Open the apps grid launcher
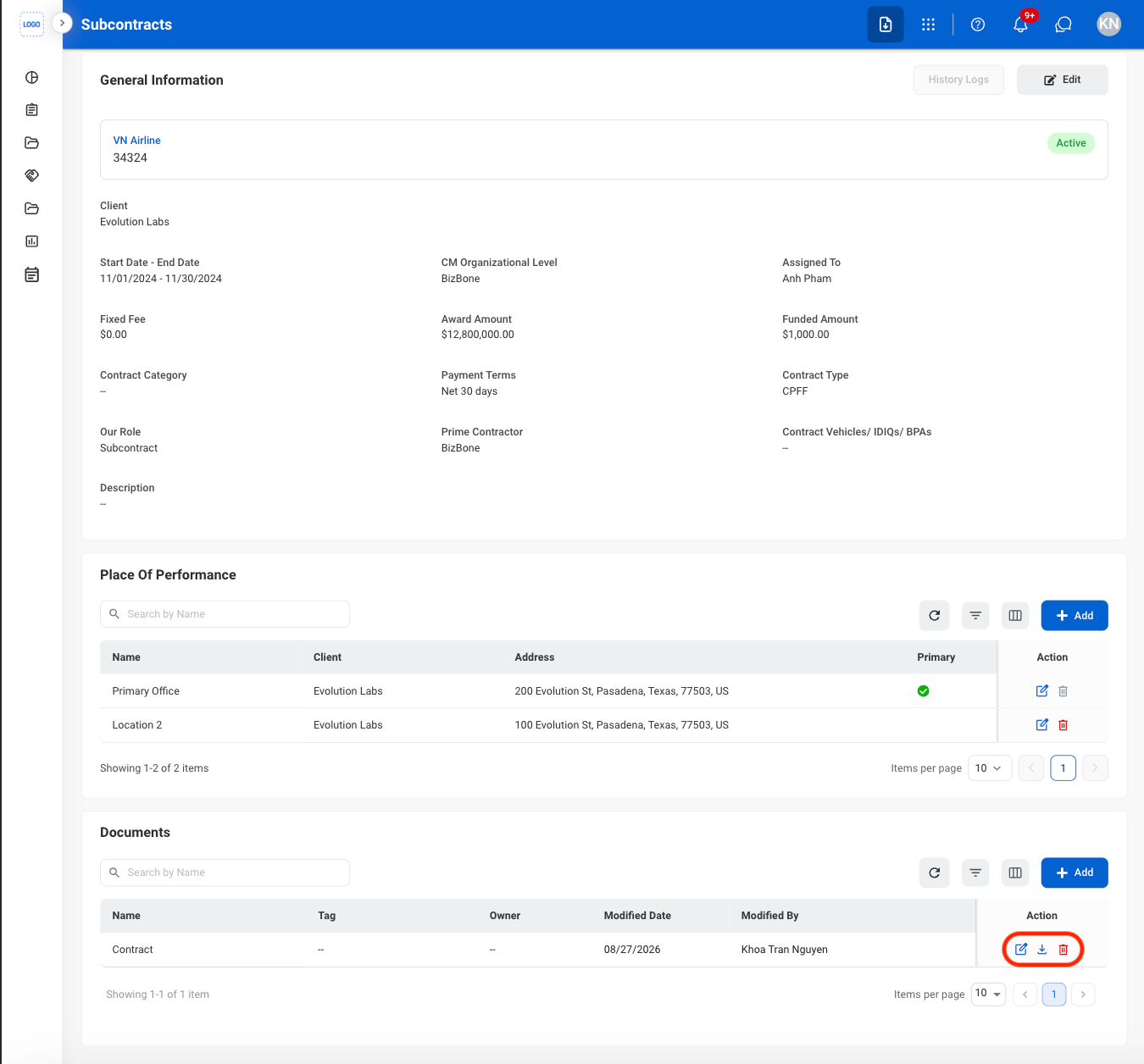Screen dimensions: 1144x1064 (x=929, y=25)
